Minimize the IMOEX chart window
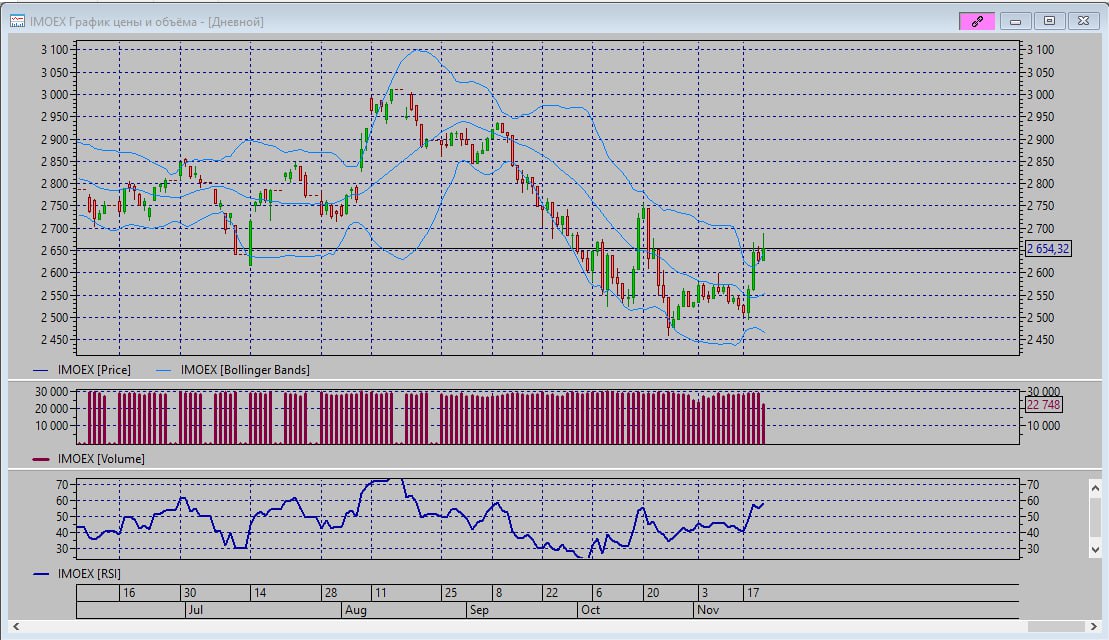This screenshot has width=1109, height=640. (x=1017, y=21)
